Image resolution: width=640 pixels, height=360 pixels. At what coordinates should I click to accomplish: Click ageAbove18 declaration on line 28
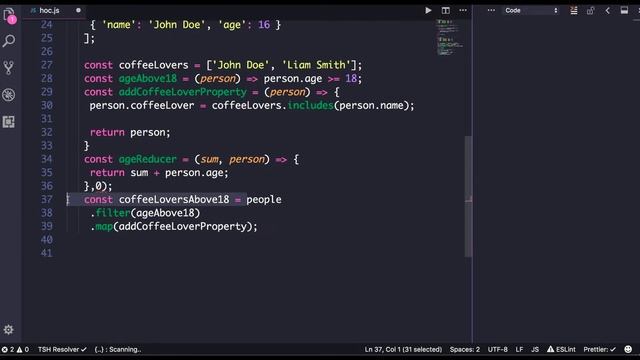pyautogui.click(x=148, y=78)
